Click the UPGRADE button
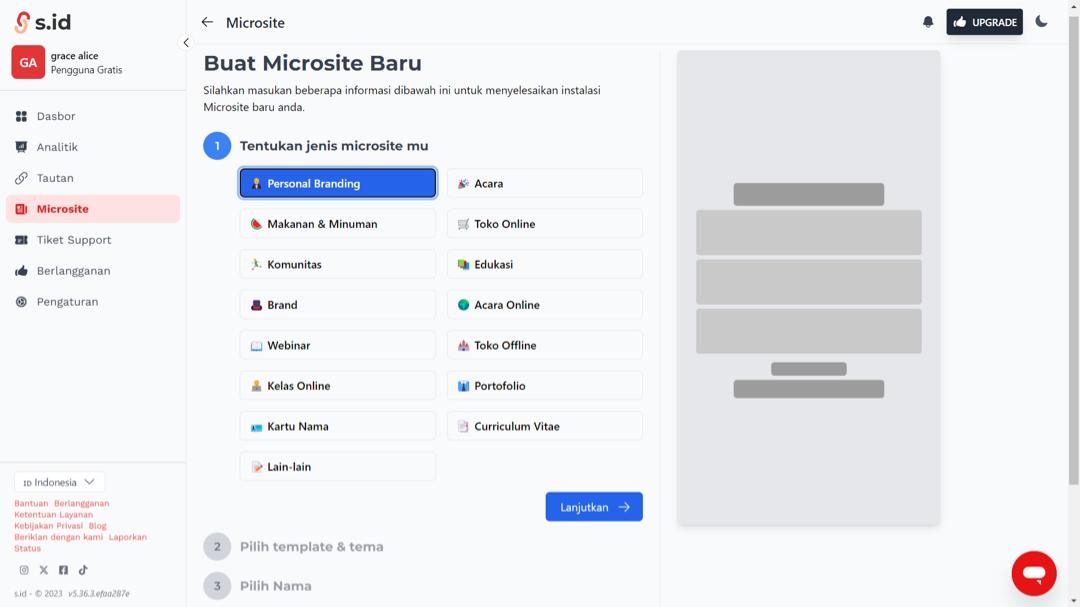Image resolution: width=1080 pixels, height=607 pixels. 984,22
